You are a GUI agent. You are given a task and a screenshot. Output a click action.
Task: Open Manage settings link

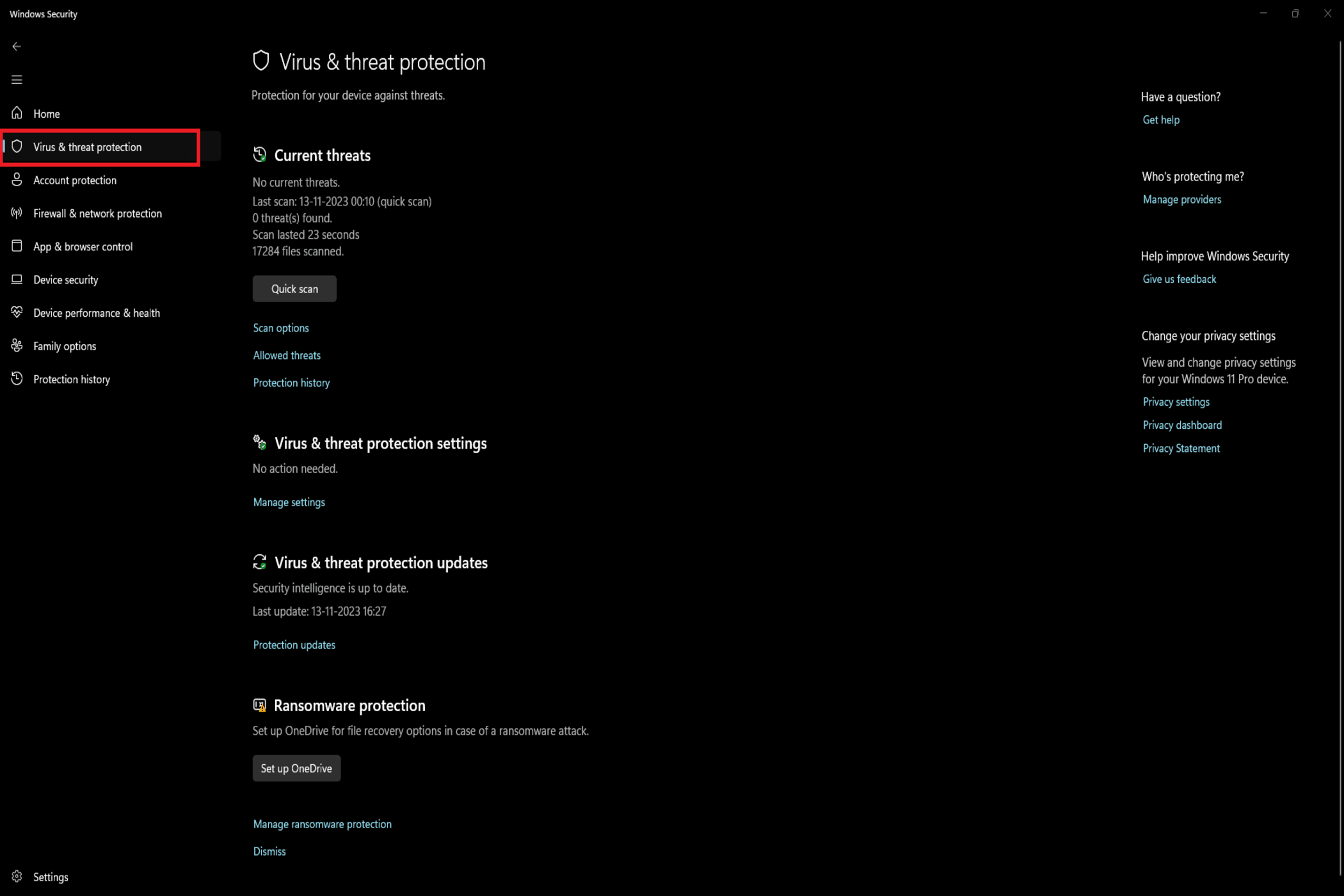[x=289, y=502]
